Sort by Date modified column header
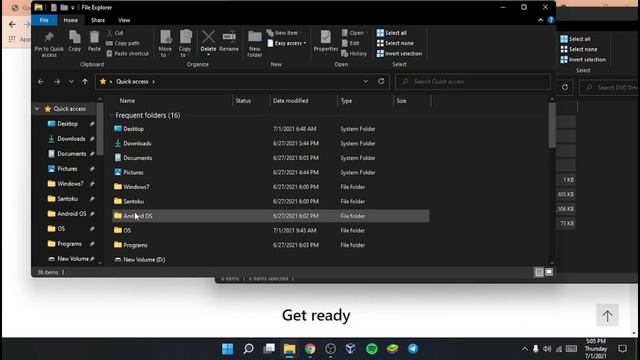Viewport: 640px width, 360px height. click(x=291, y=101)
